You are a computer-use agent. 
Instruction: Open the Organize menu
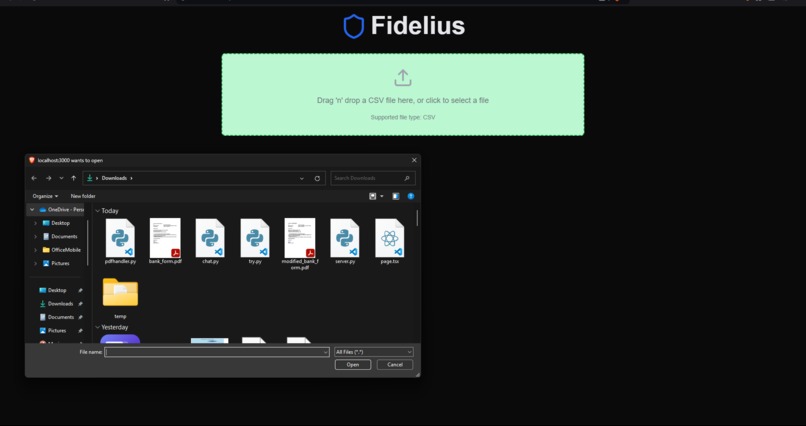coord(45,196)
